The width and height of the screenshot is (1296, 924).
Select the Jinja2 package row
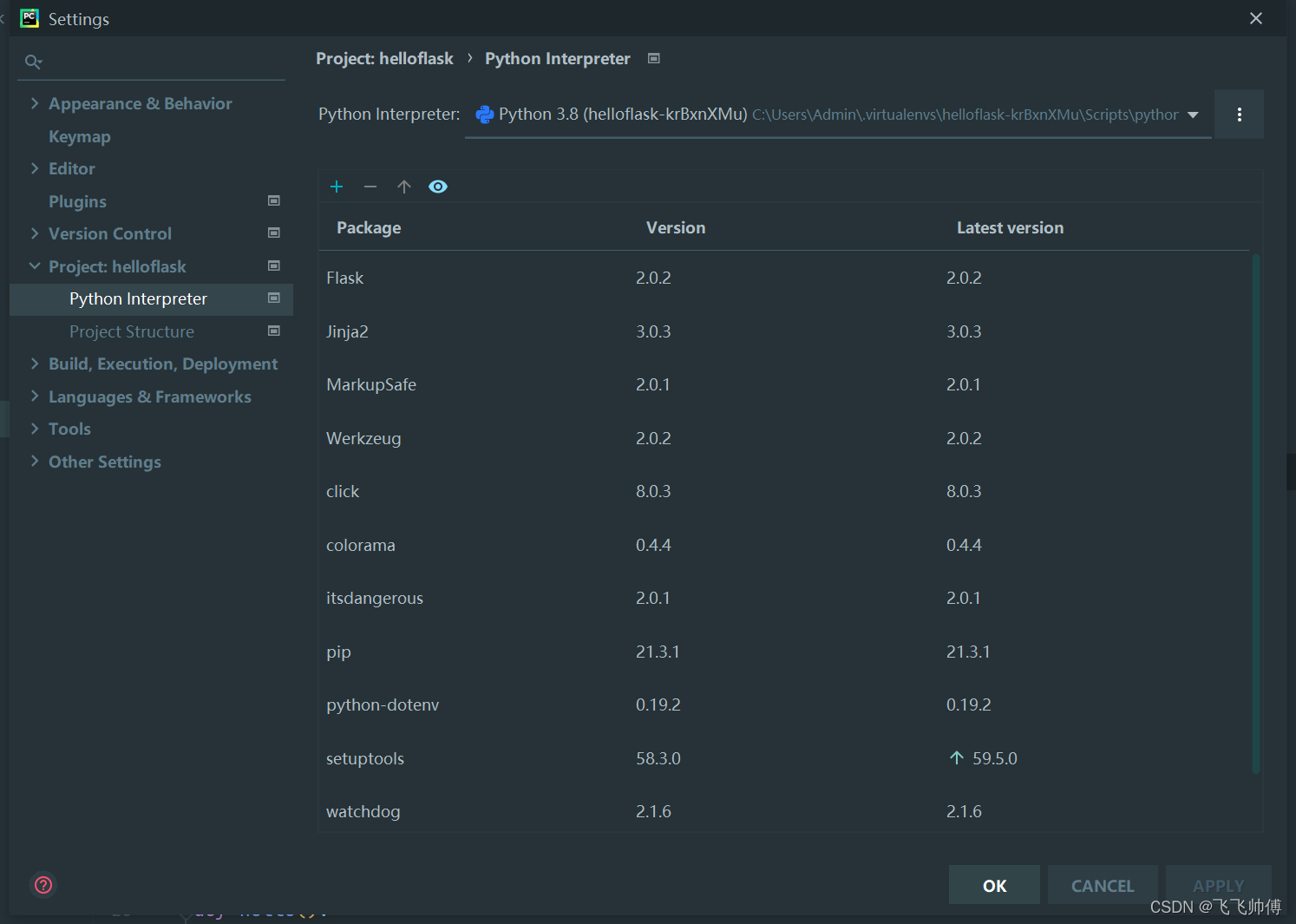tap(785, 331)
